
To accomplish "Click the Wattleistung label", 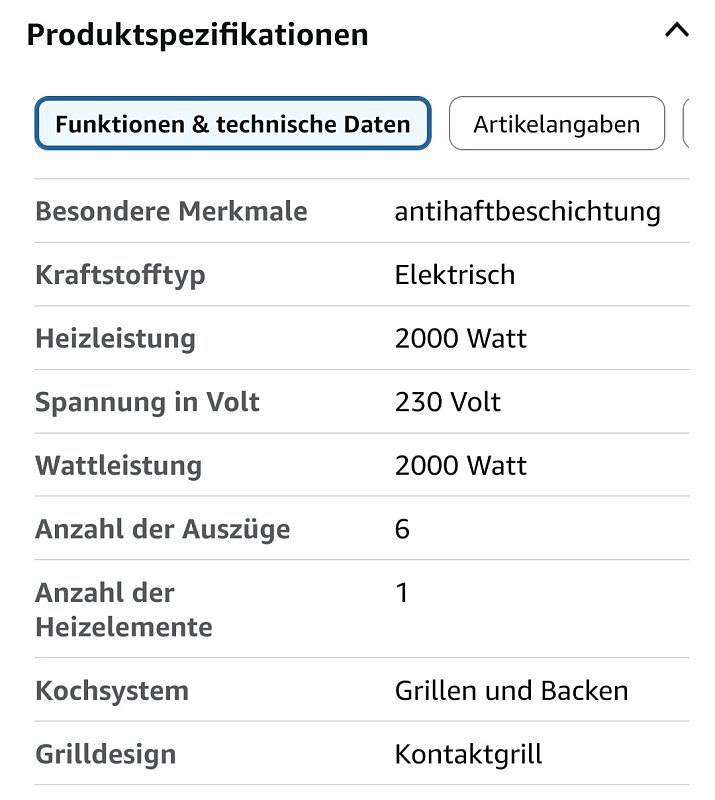I will (x=118, y=466).
